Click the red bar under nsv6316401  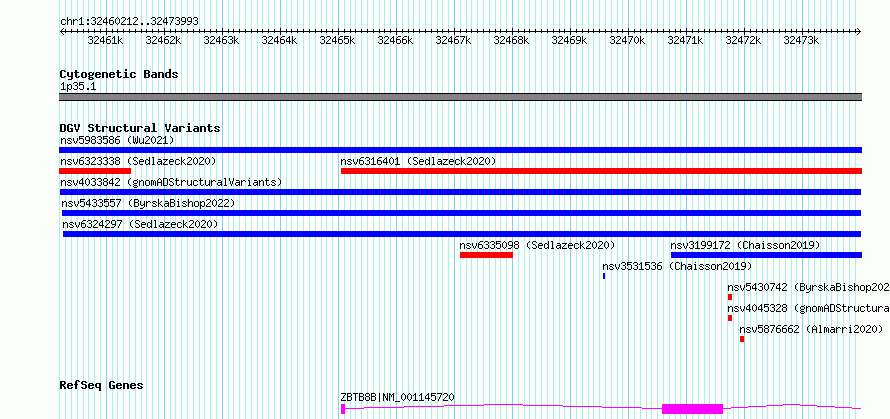point(601,171)
